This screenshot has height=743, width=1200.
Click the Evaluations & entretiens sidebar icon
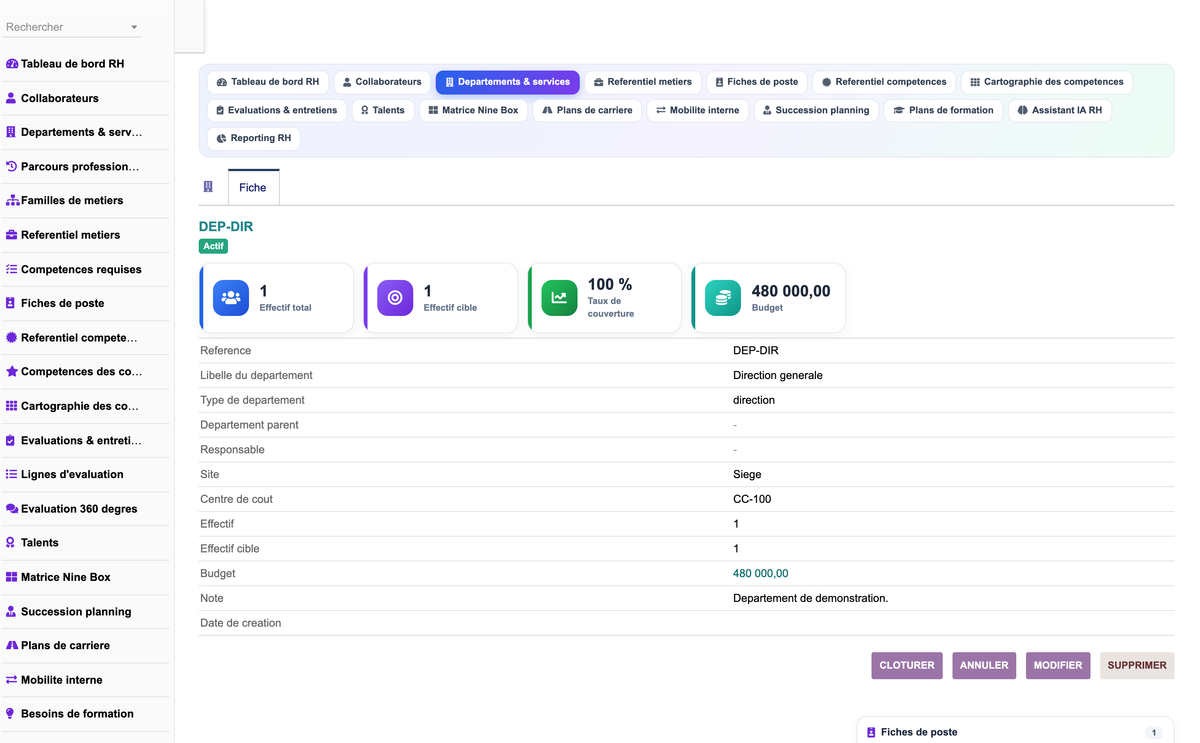(11, 440)
